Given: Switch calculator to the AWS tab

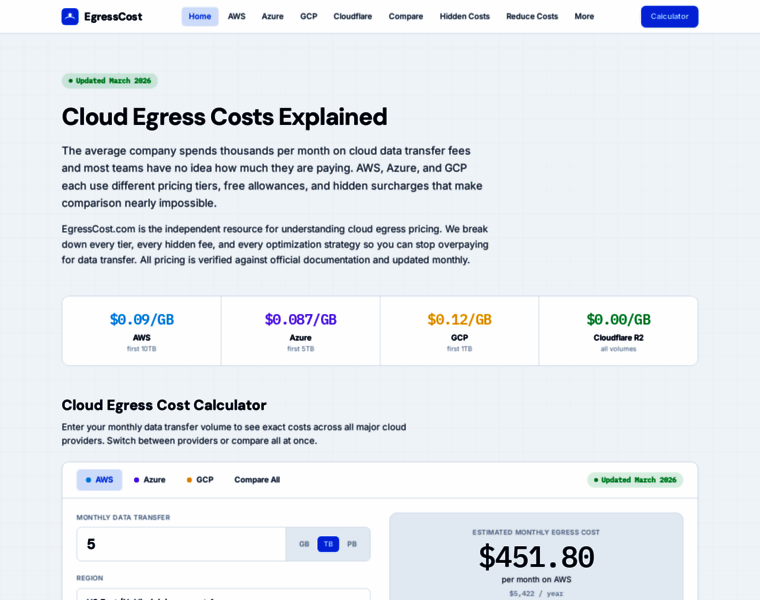Looking at the screenshot, I should tap(99, 480).
